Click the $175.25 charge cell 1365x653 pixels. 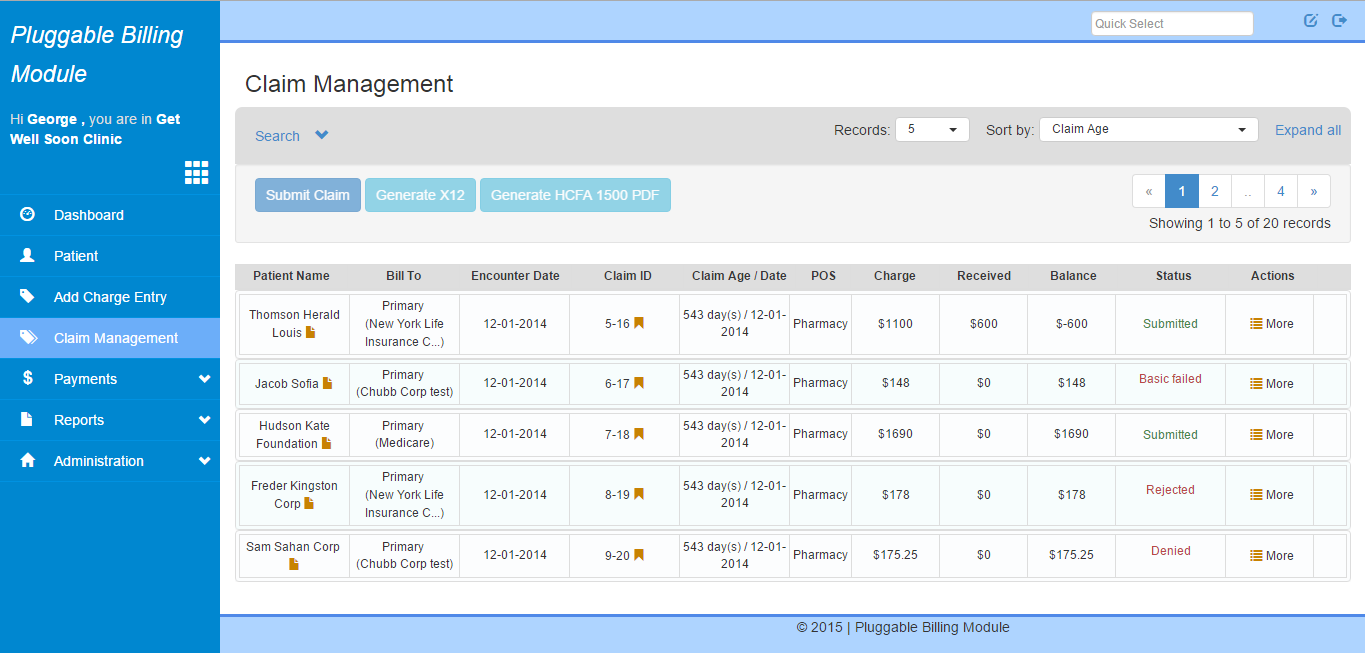(895, 555)
